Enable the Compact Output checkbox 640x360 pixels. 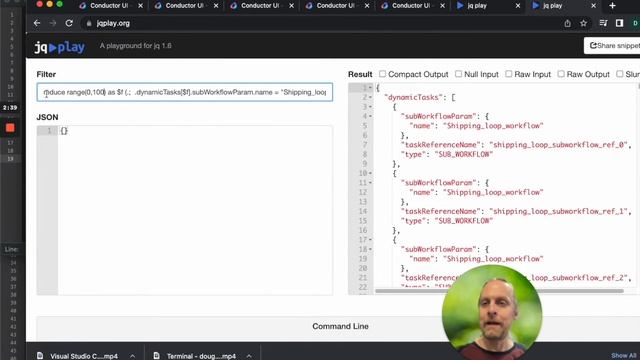[382, 74]
